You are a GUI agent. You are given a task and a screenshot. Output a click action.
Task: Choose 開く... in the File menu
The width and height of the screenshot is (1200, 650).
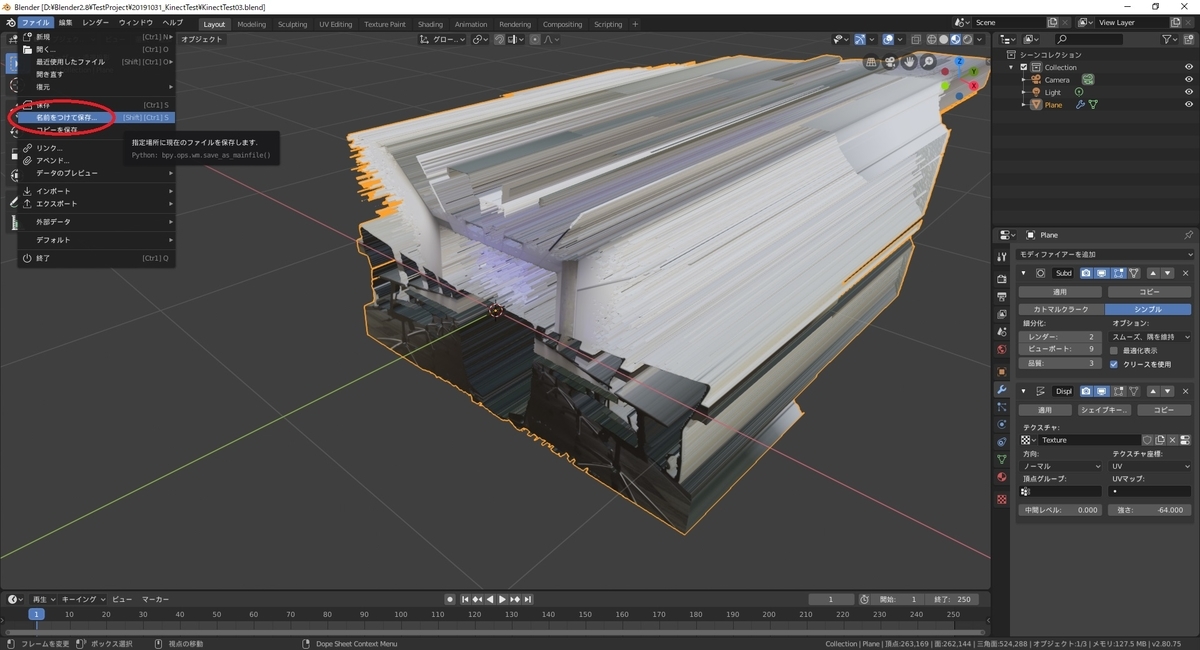click(96, 49)
